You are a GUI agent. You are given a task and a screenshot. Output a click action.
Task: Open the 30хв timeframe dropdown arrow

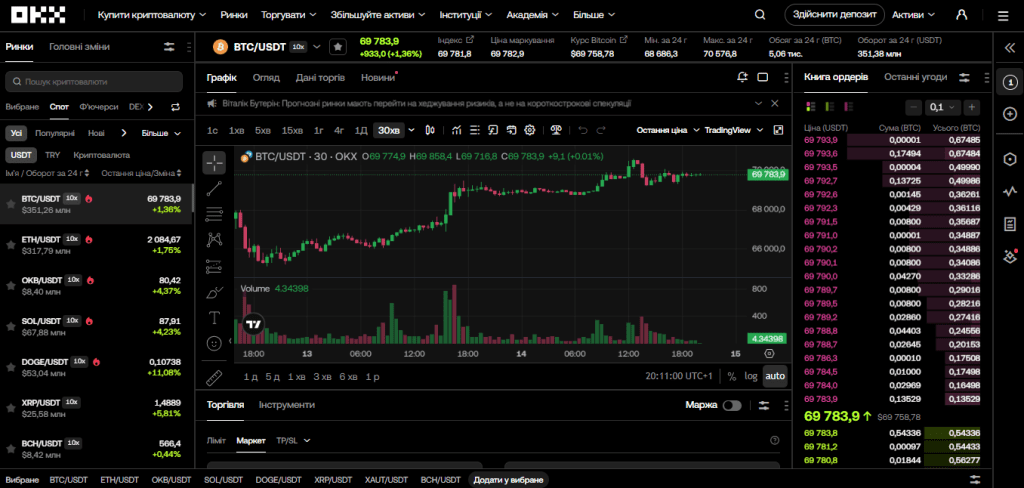pos(411,130)
